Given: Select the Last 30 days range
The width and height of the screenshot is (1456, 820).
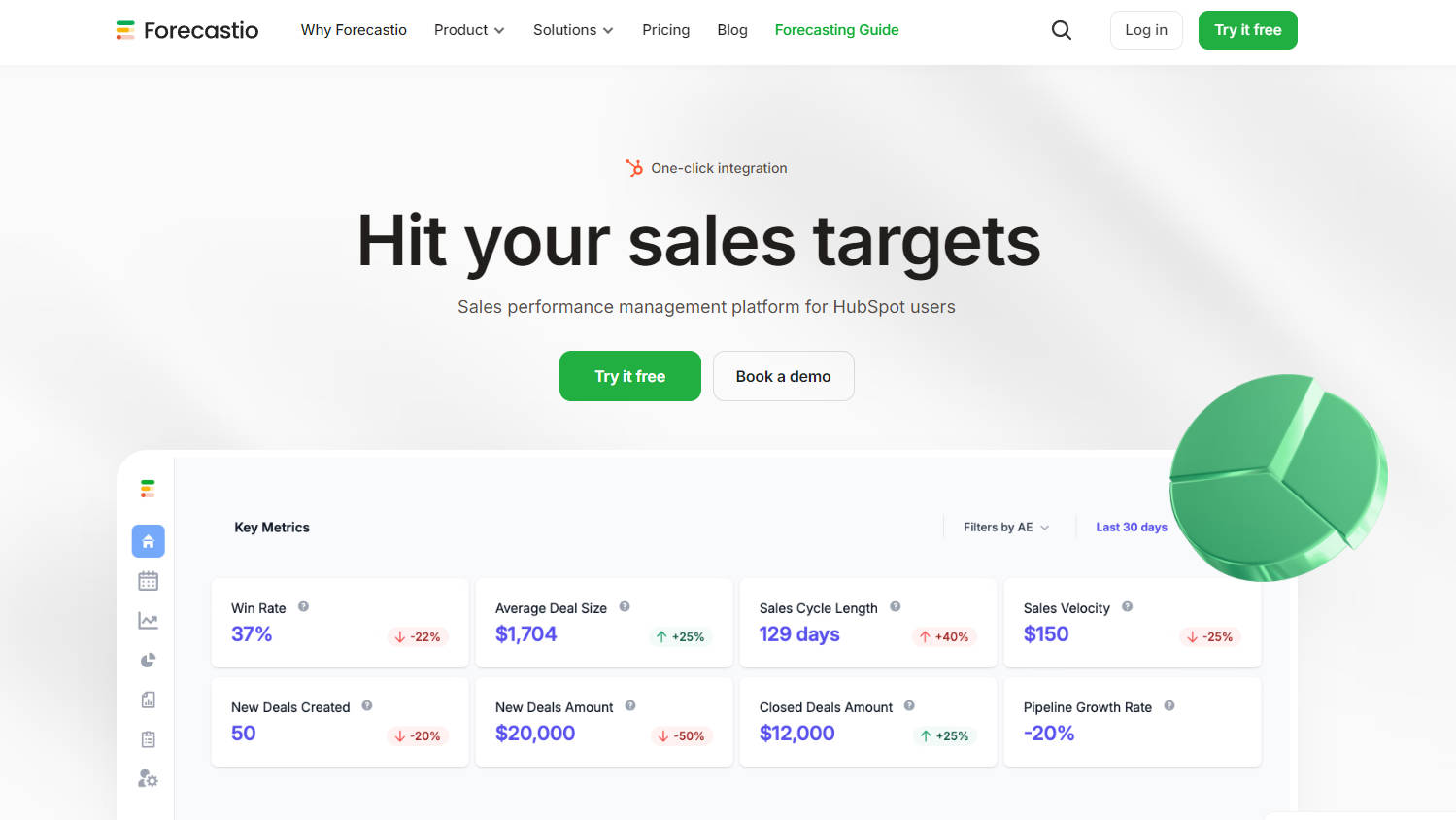Looking at the screenshot, I should click(1132, 528).
